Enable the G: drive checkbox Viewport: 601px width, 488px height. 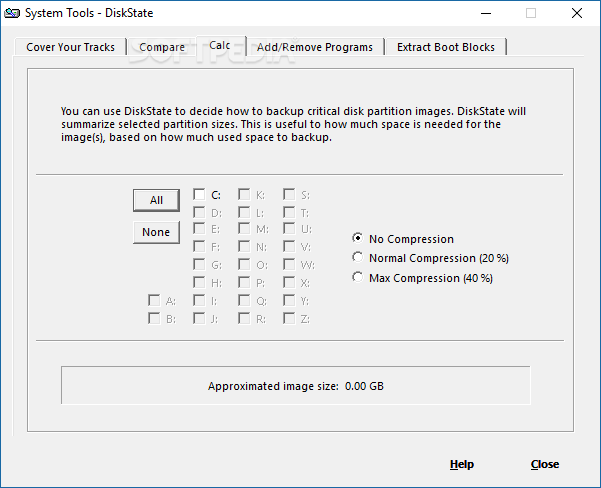point(199,264)
